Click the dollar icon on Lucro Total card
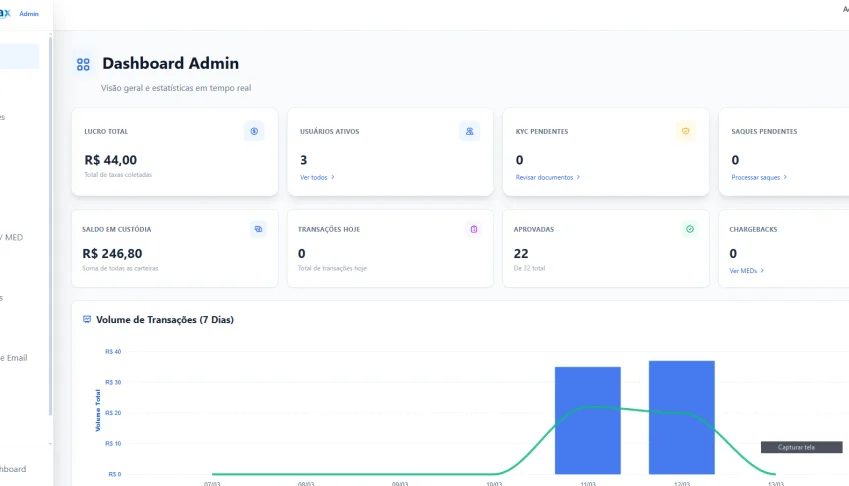849x486 pixels. (254, 132)
